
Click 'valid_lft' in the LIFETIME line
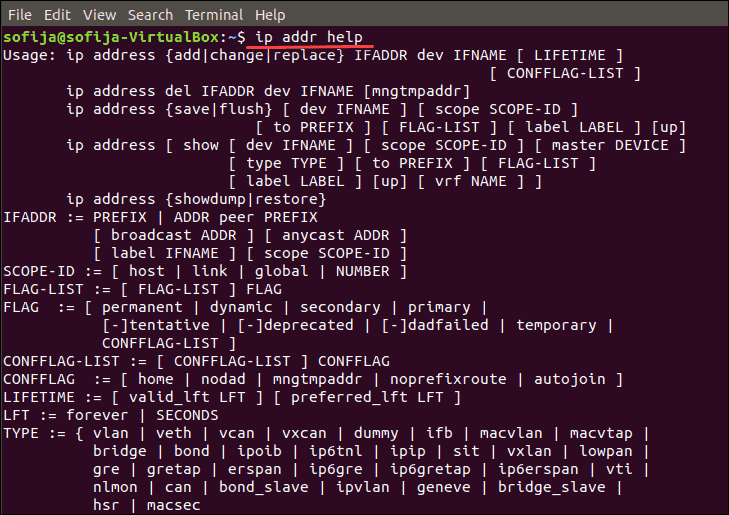169,398
